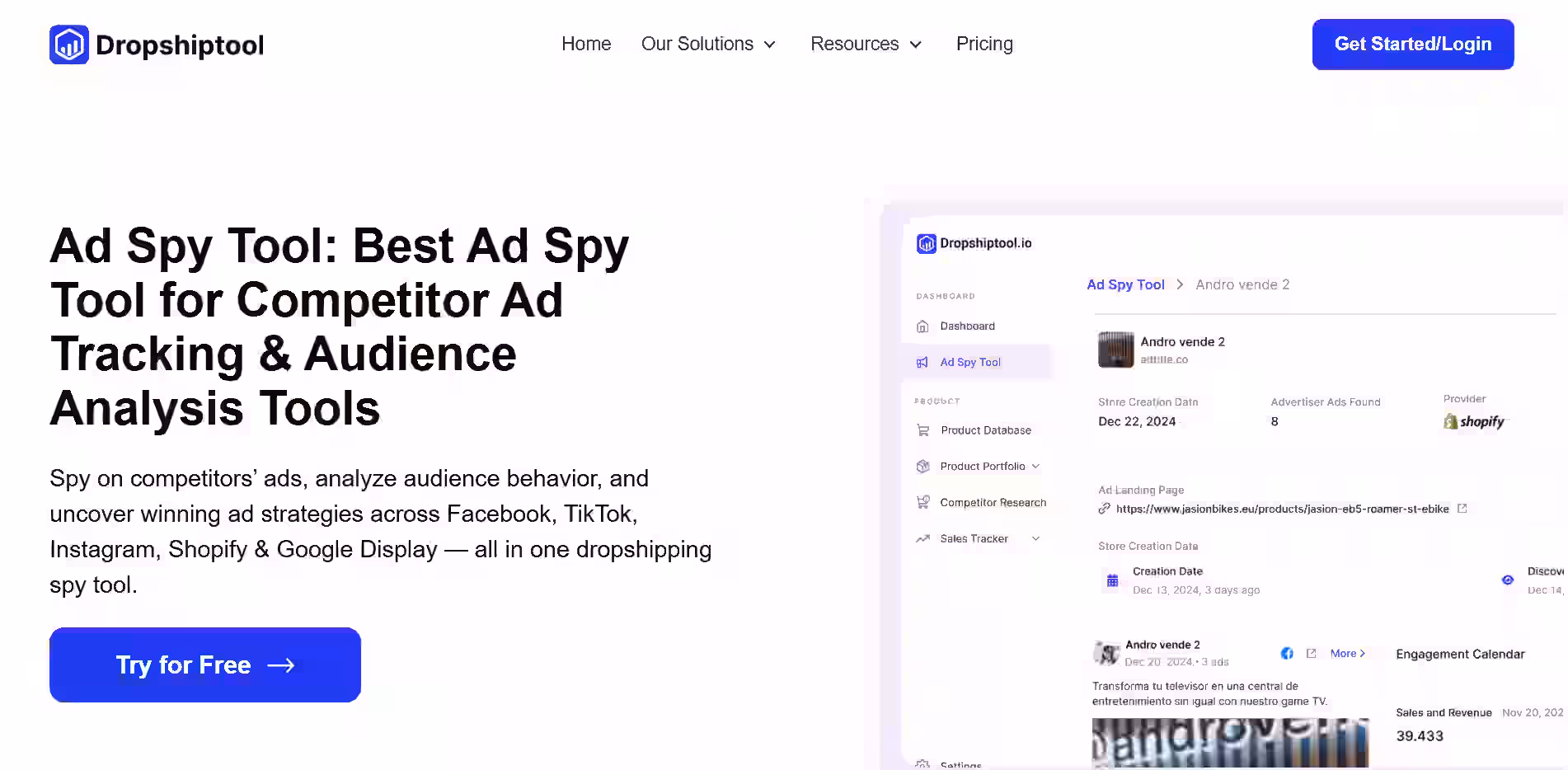This screenshot has height=770, width=1568.
Task: Click the Advertiser Ads Found value 8
Action: [x=1275, y=421]
